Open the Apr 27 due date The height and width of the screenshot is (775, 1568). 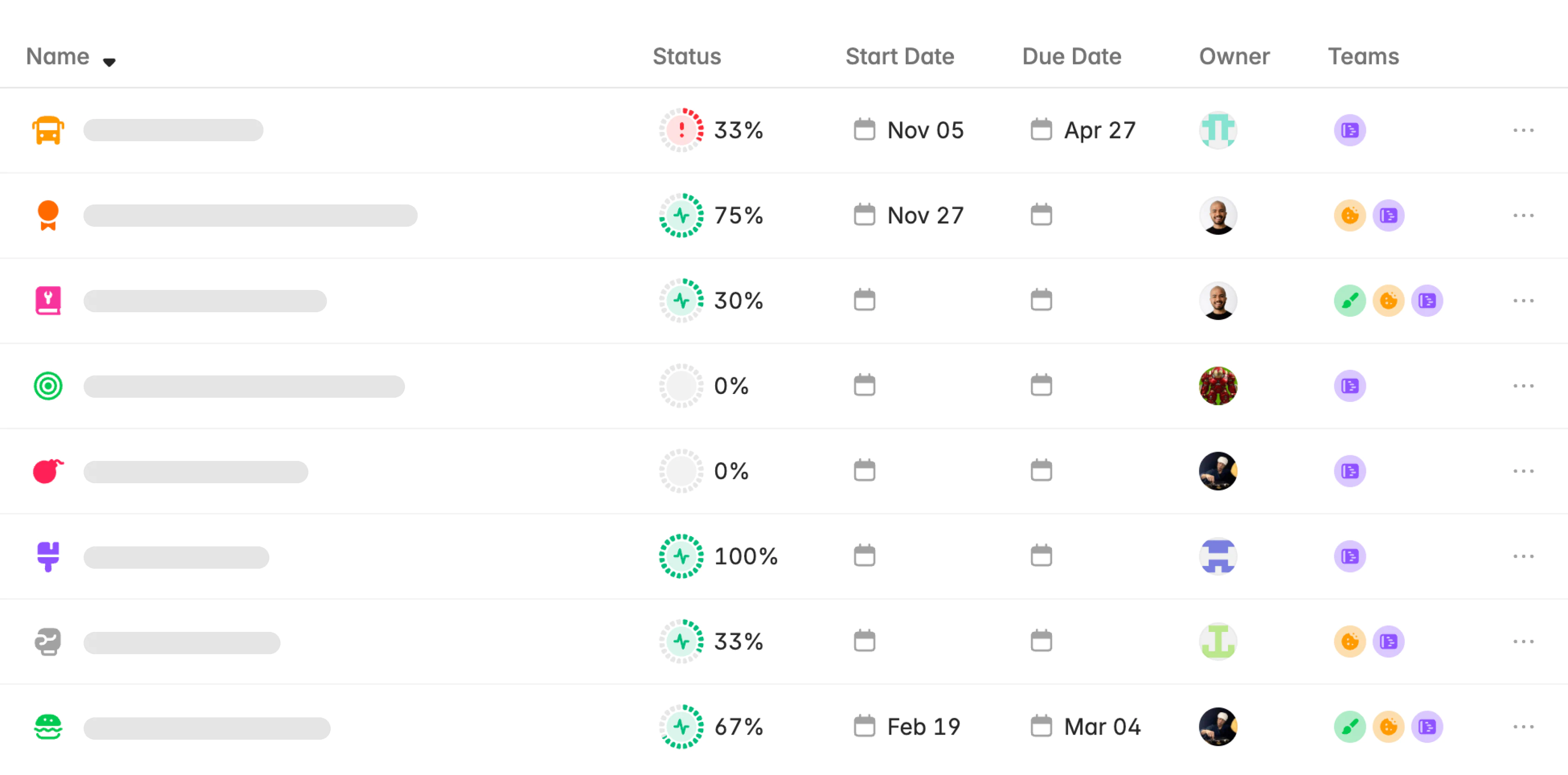point(1084,130)
